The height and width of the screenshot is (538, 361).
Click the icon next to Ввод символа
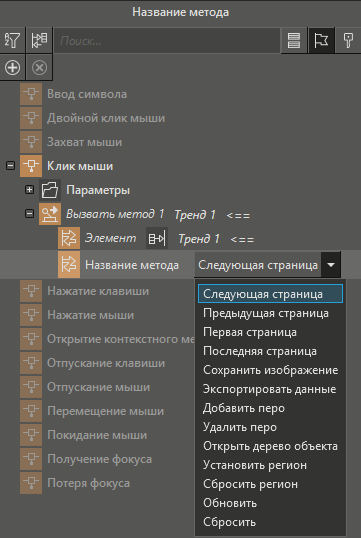pyautogui.click(x=31, y=94)
